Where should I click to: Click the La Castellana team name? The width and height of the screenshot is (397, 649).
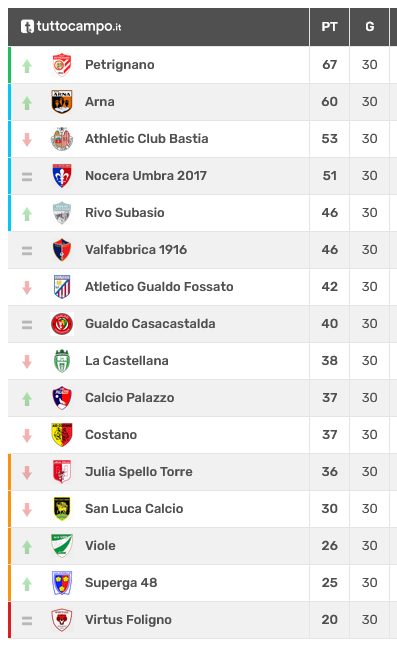127,361
